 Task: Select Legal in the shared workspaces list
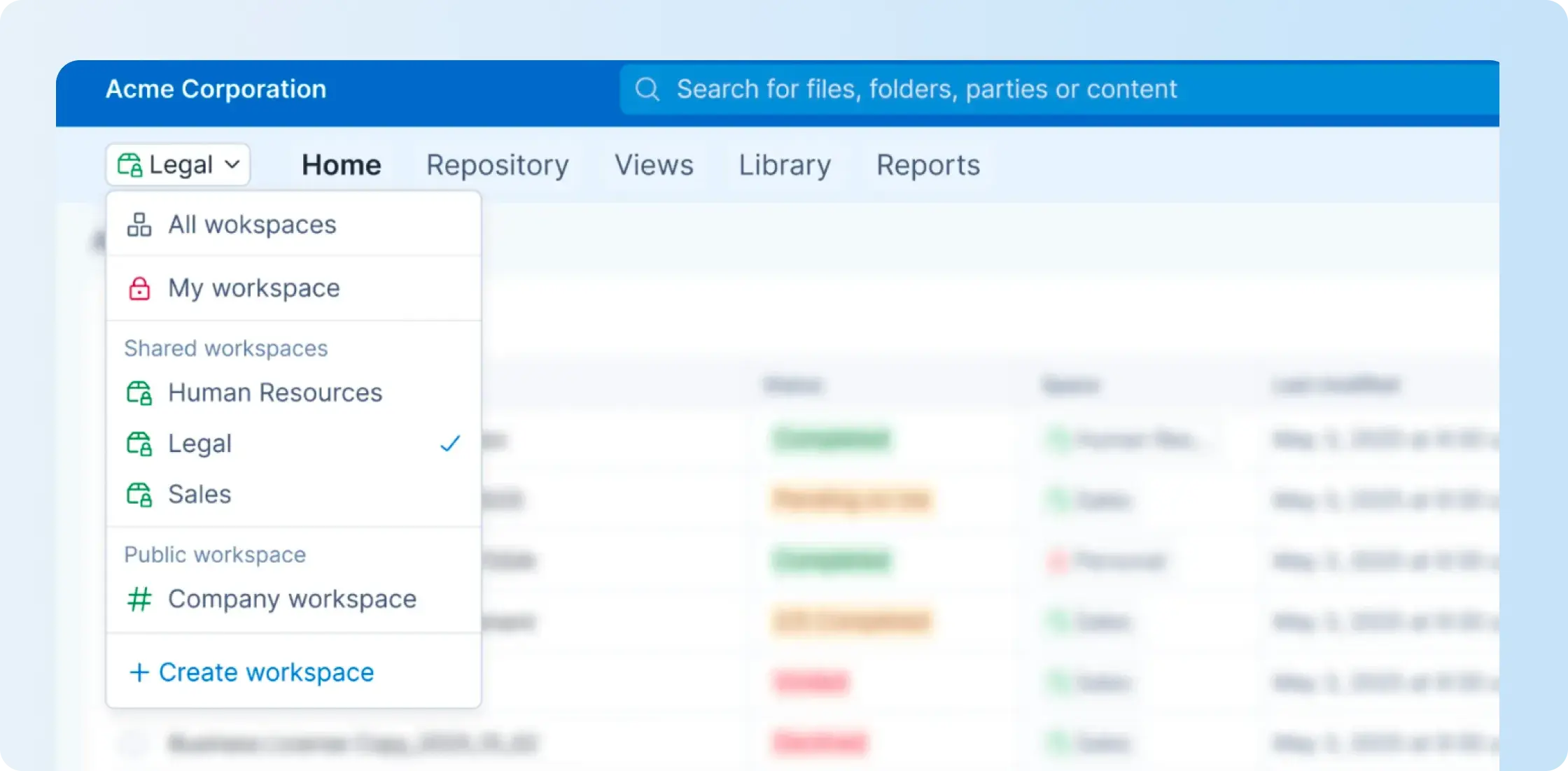[293, 444]
